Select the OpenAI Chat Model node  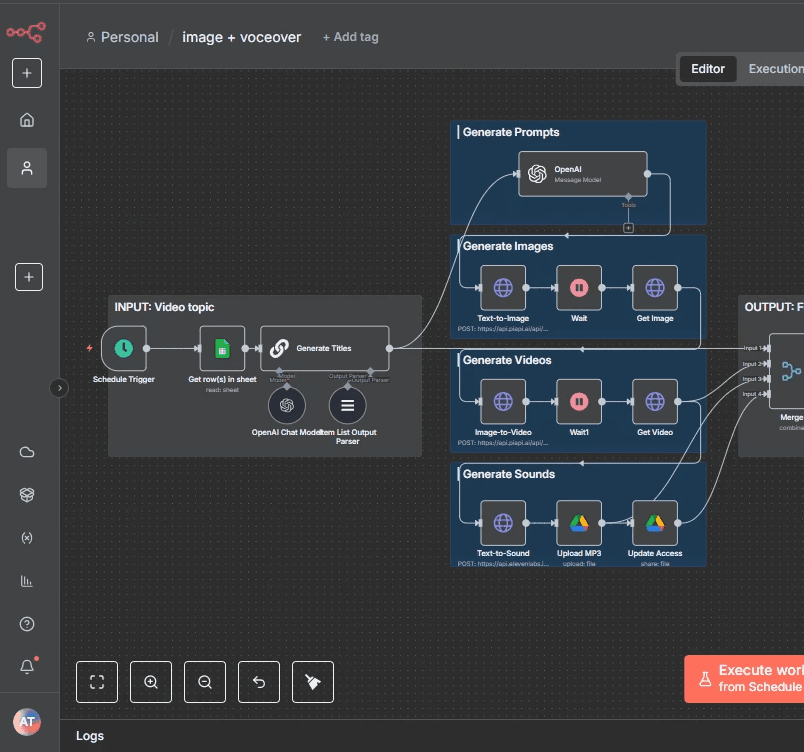(x=287, y=405)
